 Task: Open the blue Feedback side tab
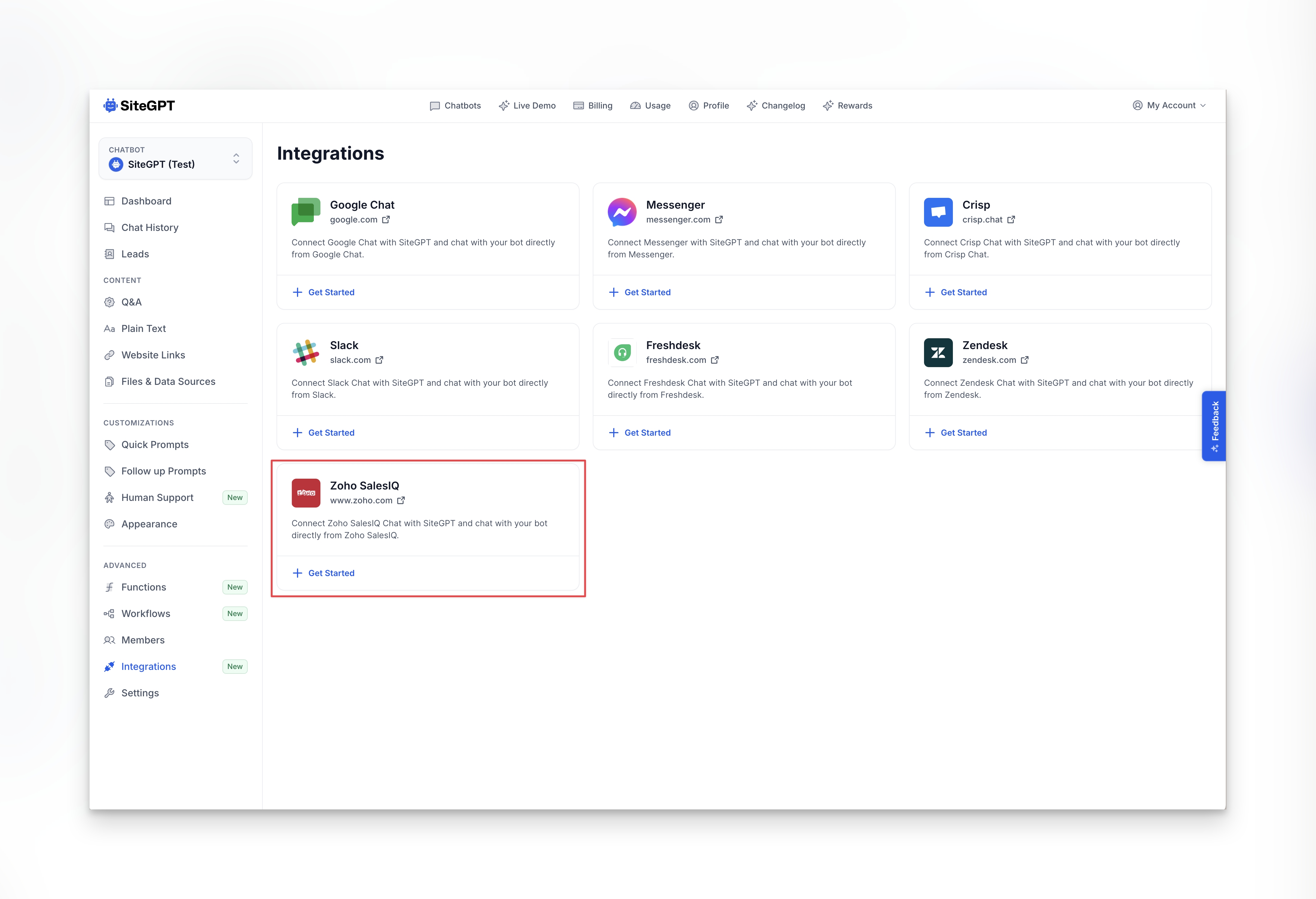pos(1214,426)
